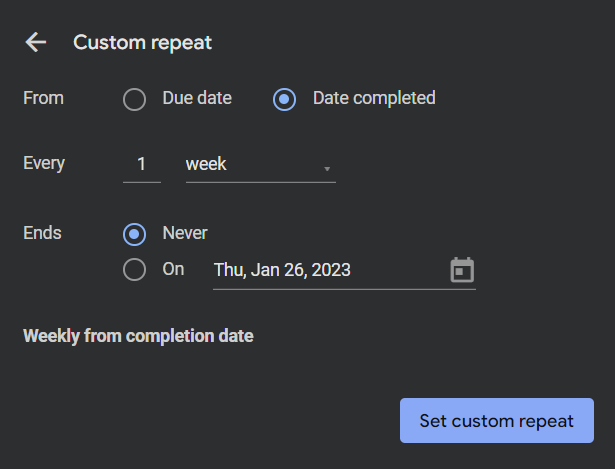Click the Date completed label text
The width and height of the screenshot is (615, 469).
374,98
